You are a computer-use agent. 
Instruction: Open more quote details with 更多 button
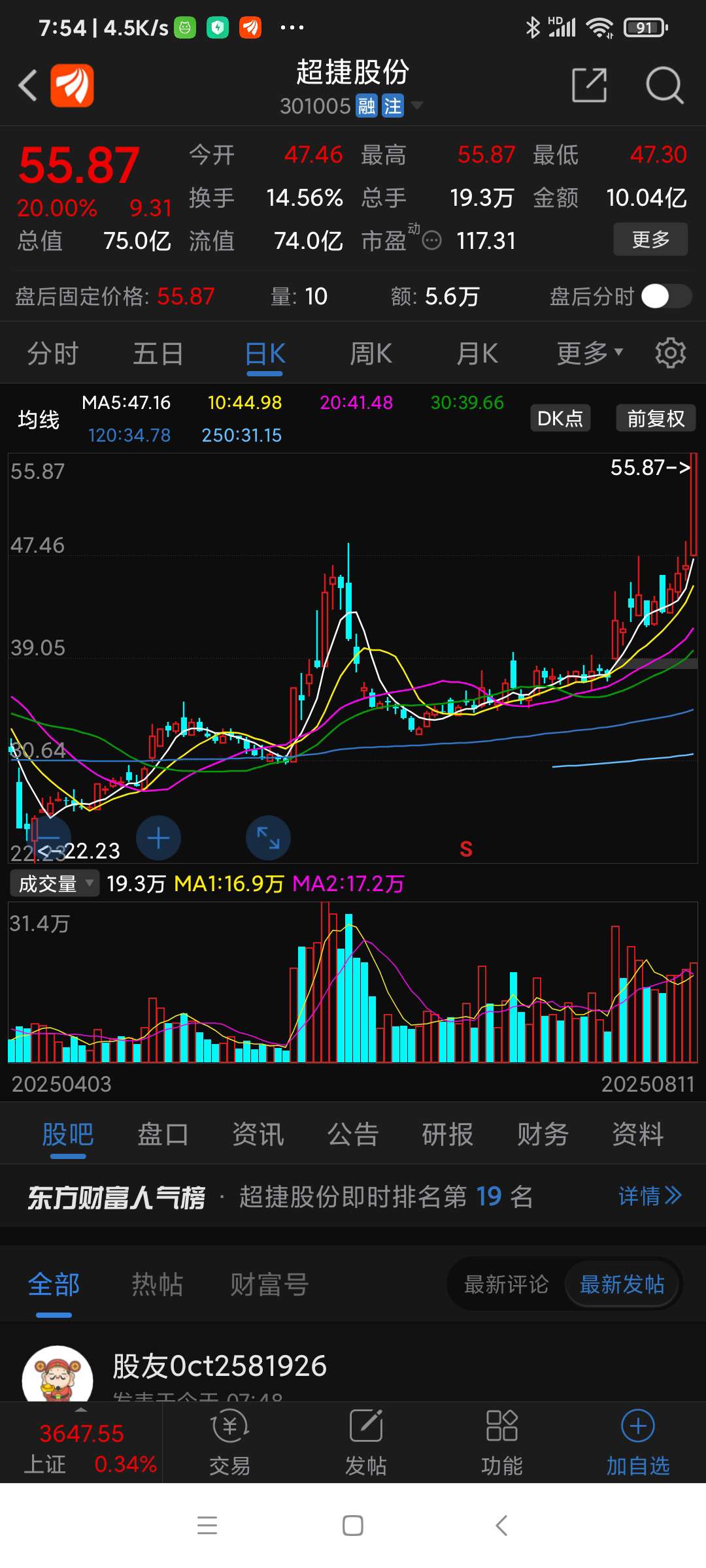(650, 239)
